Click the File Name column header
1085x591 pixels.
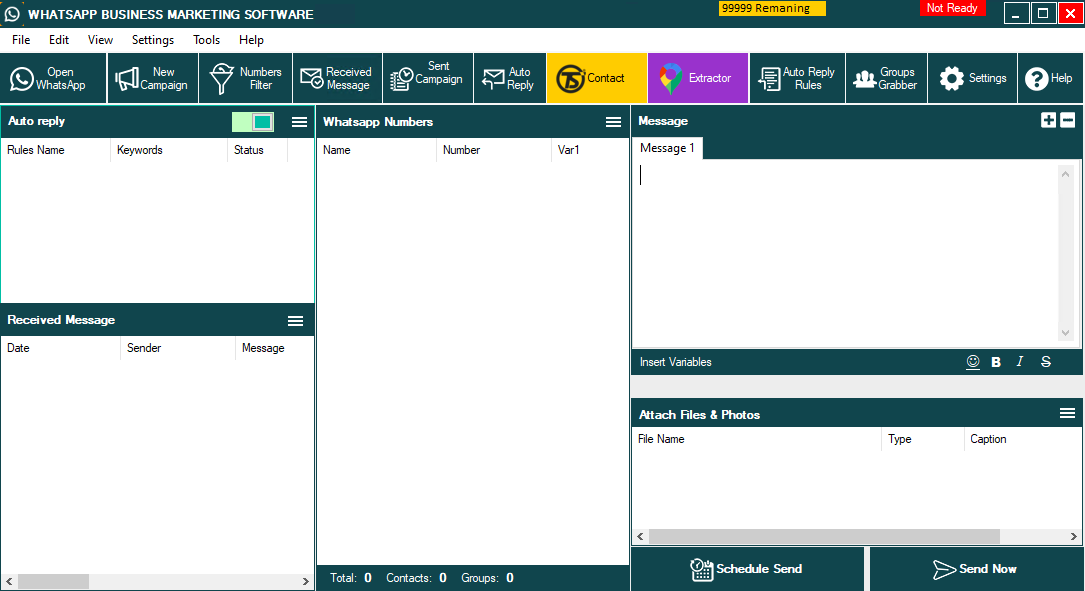[756, 439]
